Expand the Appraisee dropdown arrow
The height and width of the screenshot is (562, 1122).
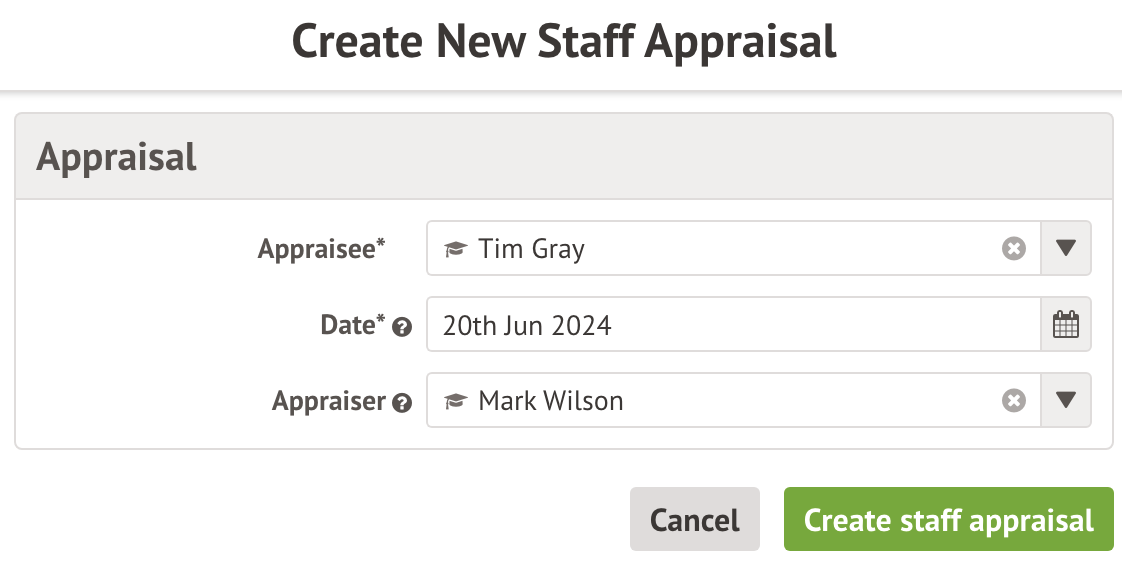[x=1066, y=249]
